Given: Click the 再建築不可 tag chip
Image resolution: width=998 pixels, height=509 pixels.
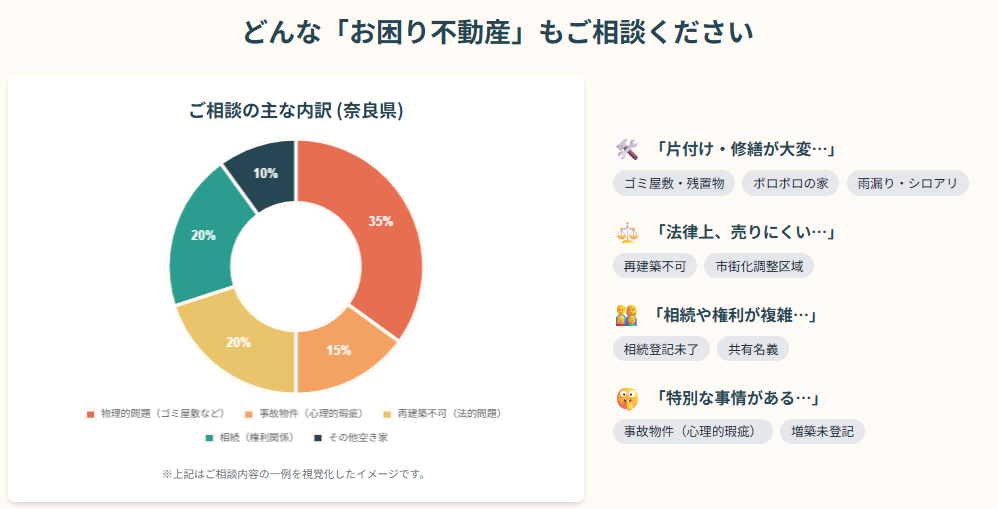Looking at the screenshot, I should (x=654, y=266).
